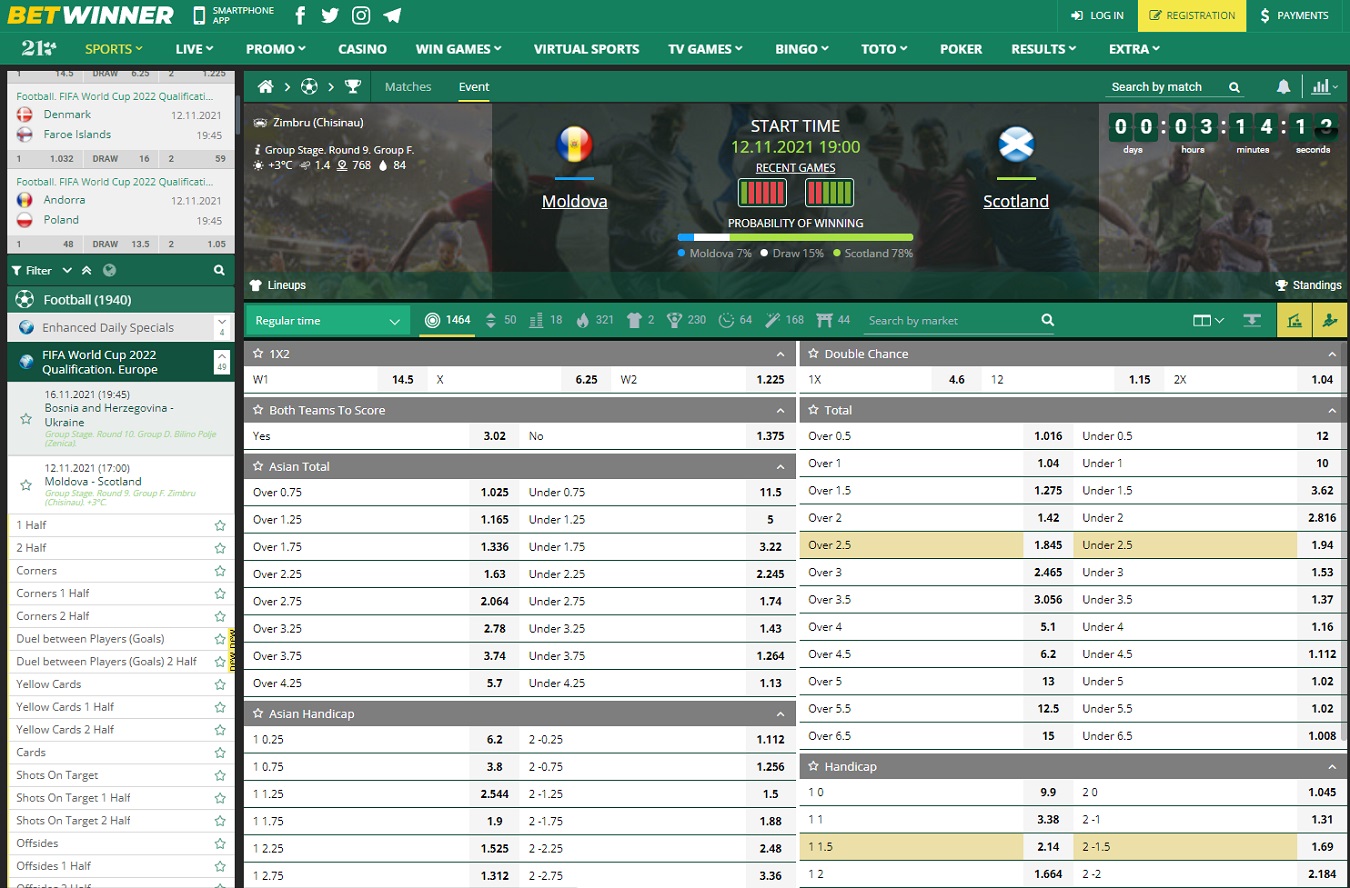Select W1 odds 14.5
Viewport: 1350px width, 888px height.
point(336,380)
